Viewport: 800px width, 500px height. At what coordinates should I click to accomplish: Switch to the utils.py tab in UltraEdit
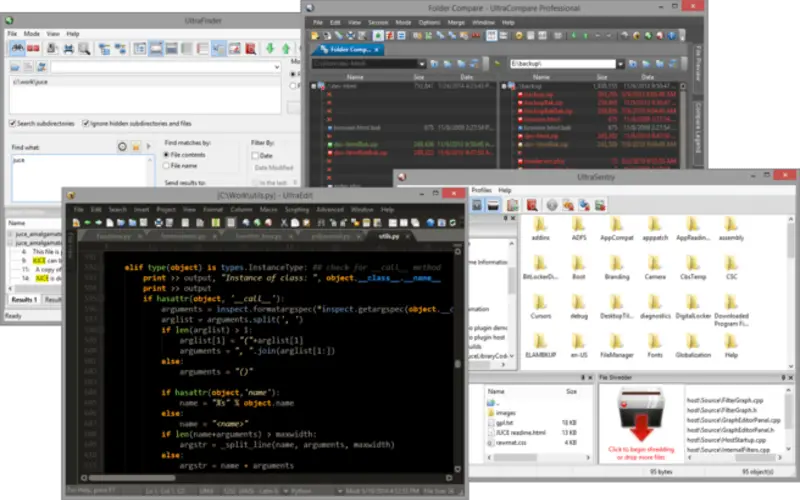(389, 236)
